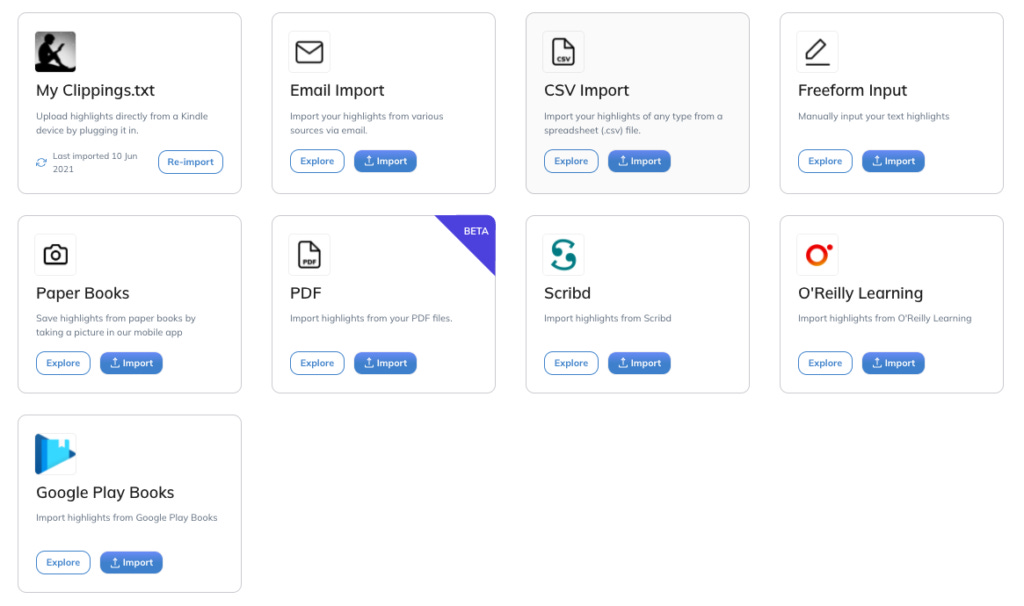
Task: Click 'Import highlights from O'Reilly Learning' description
Action: click(x=885, y=319)
